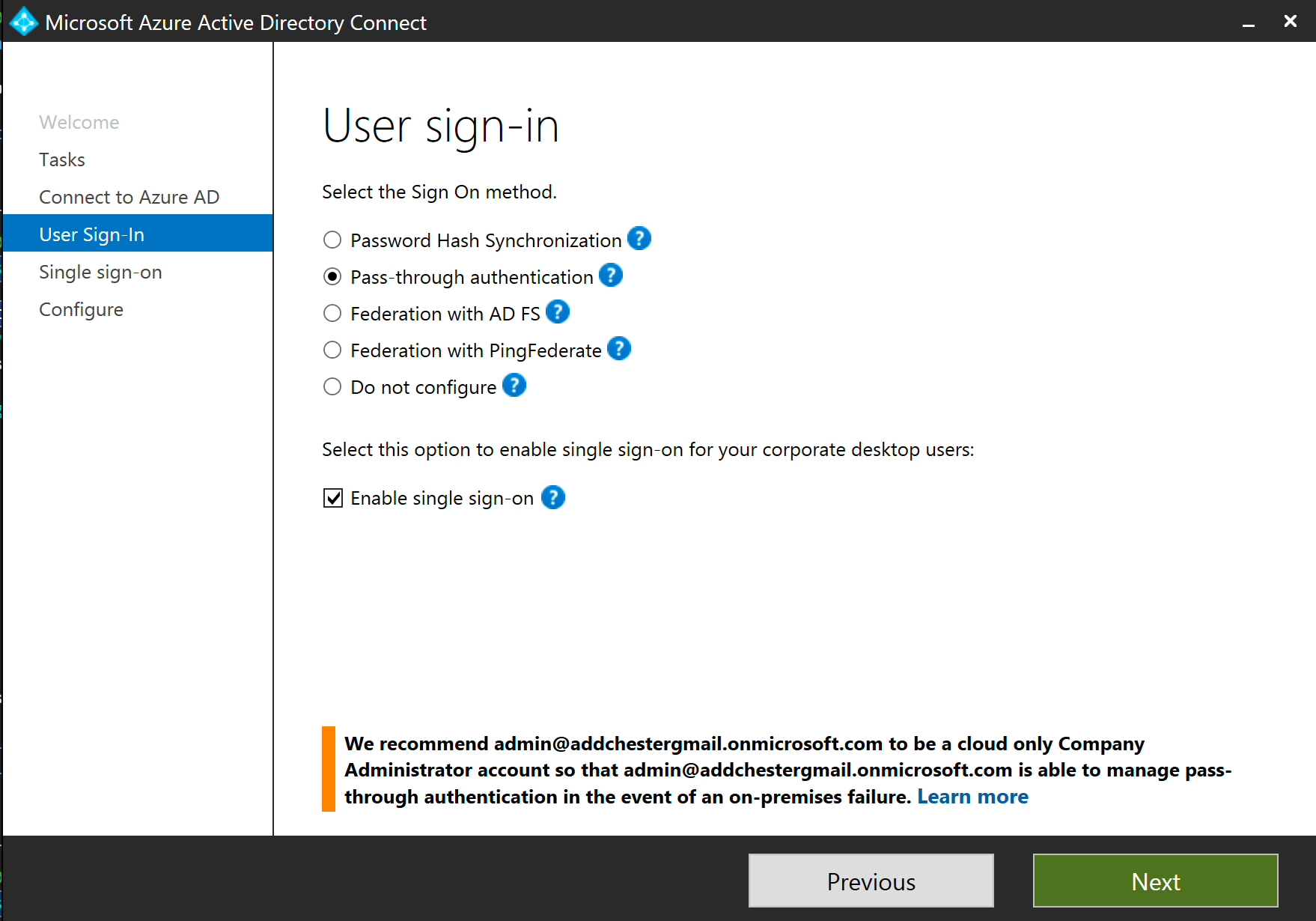Go to the Tasks step
Screen dimensions: 1316x921
62,159
